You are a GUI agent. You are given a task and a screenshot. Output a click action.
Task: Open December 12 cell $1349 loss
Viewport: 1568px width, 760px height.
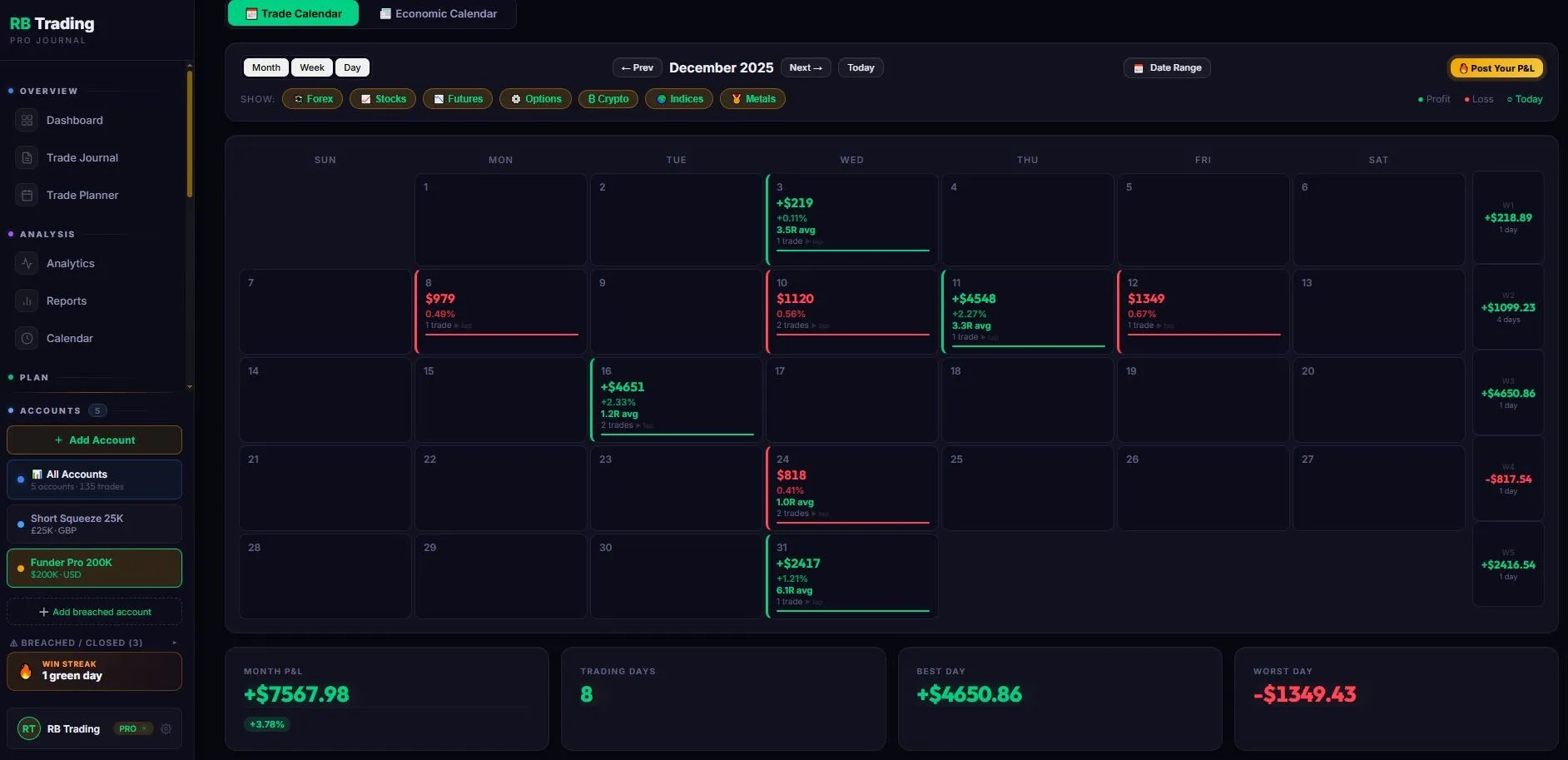[x=1203, y=311]
